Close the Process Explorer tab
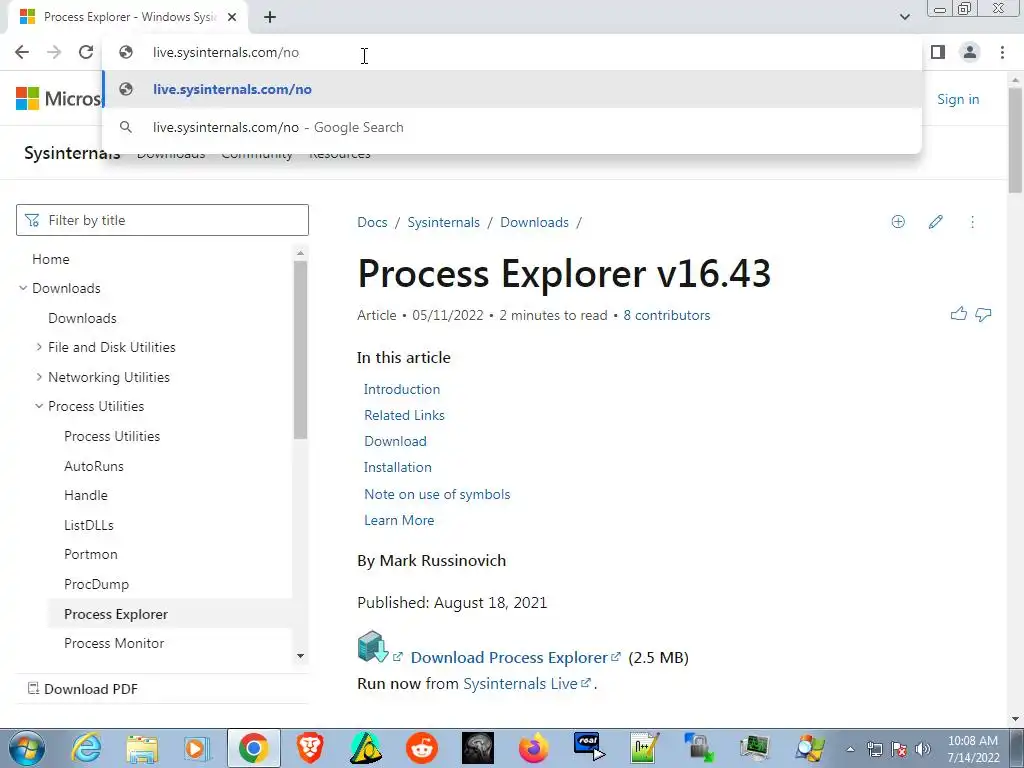The image size is (1024, 768). (x=232, y=17)
